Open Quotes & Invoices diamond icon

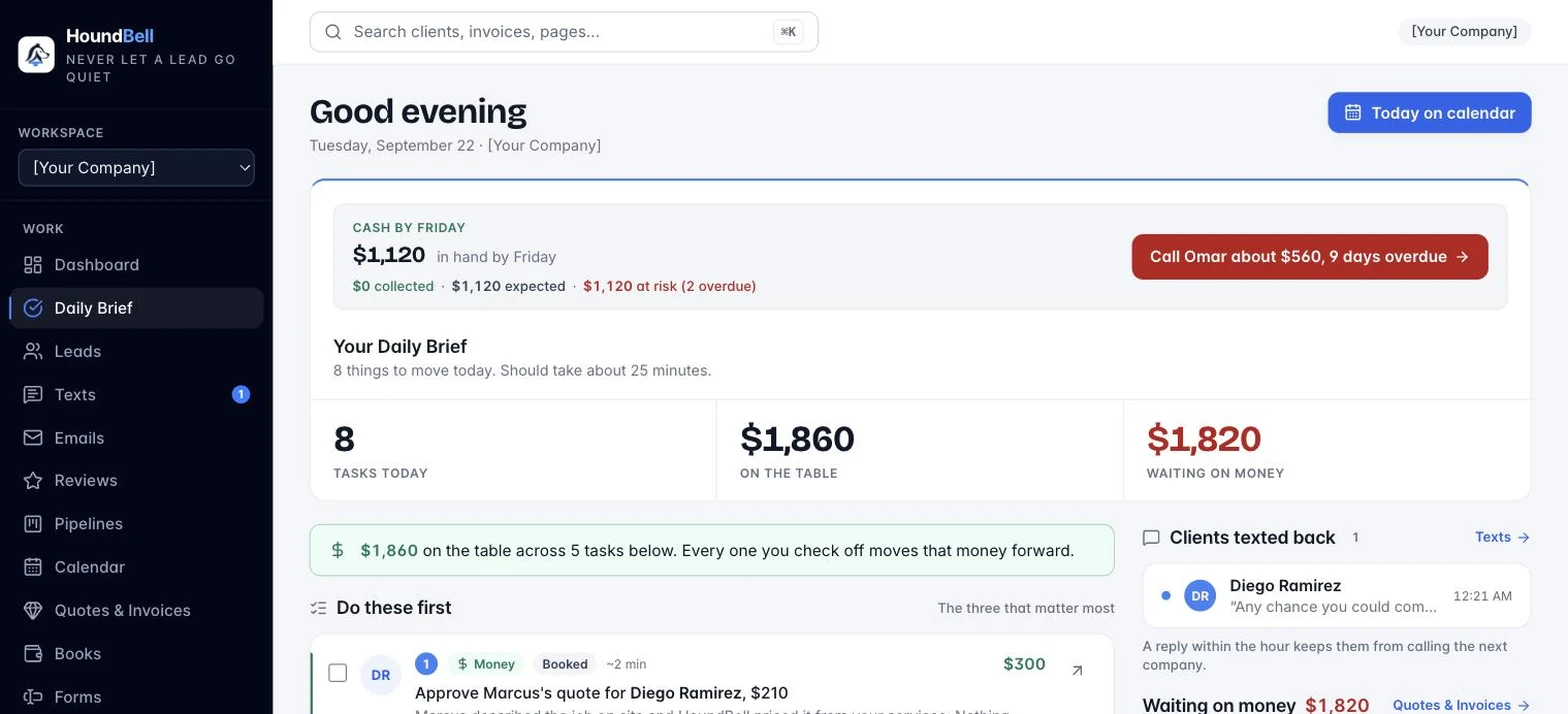click(x=33, y=610)
